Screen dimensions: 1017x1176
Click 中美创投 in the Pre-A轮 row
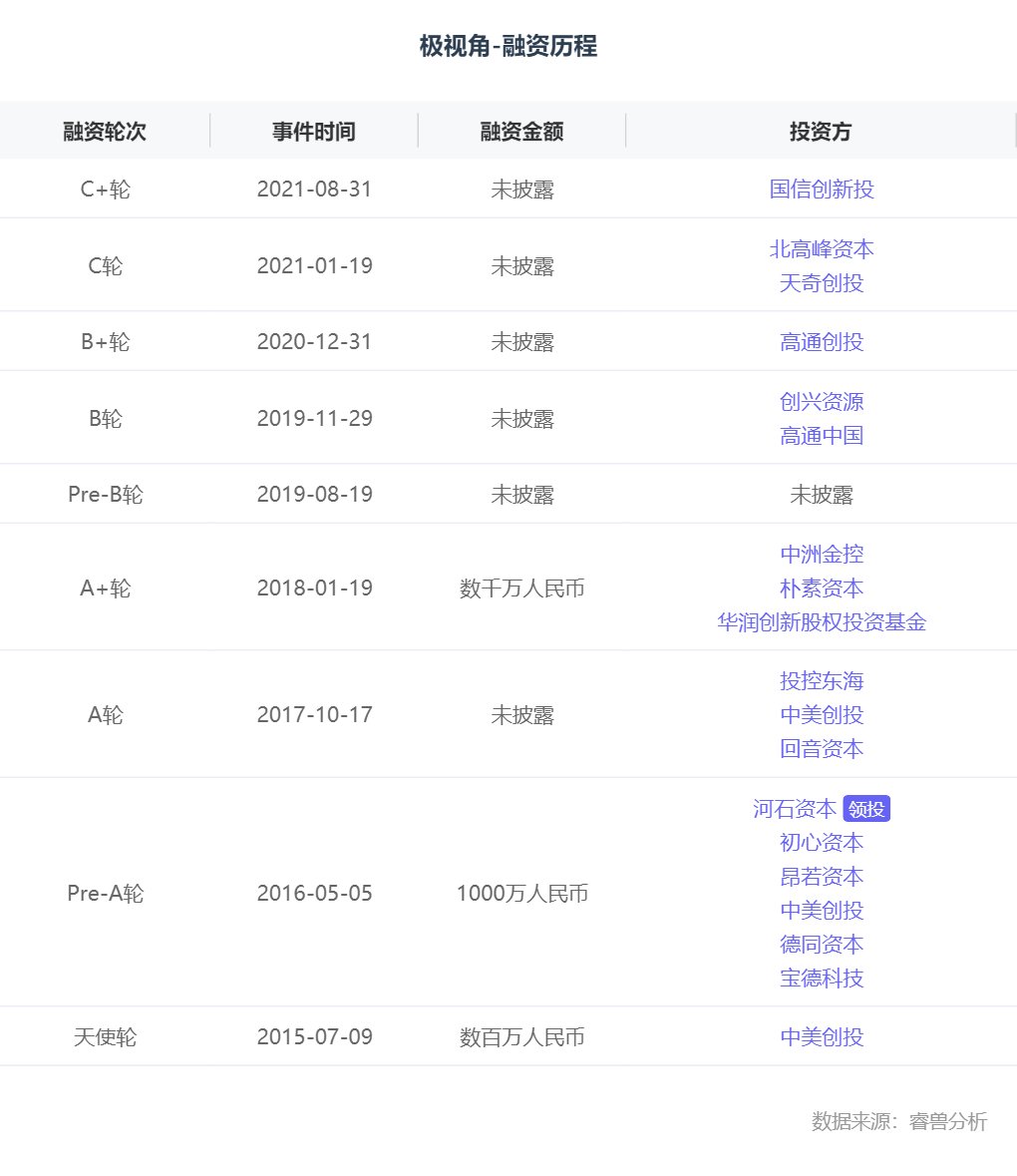coord(822,910)
